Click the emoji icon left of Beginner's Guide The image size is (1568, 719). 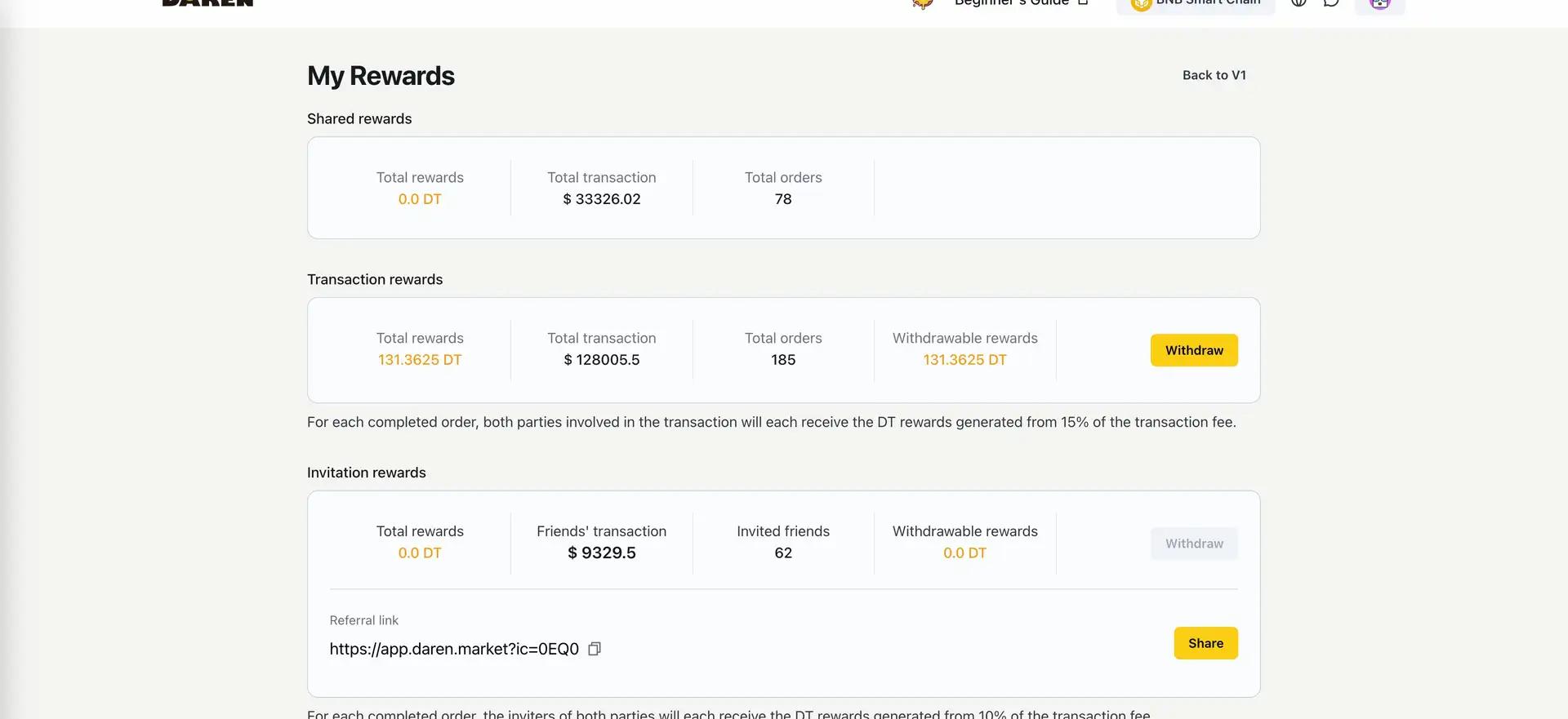[x=923, y=4]
